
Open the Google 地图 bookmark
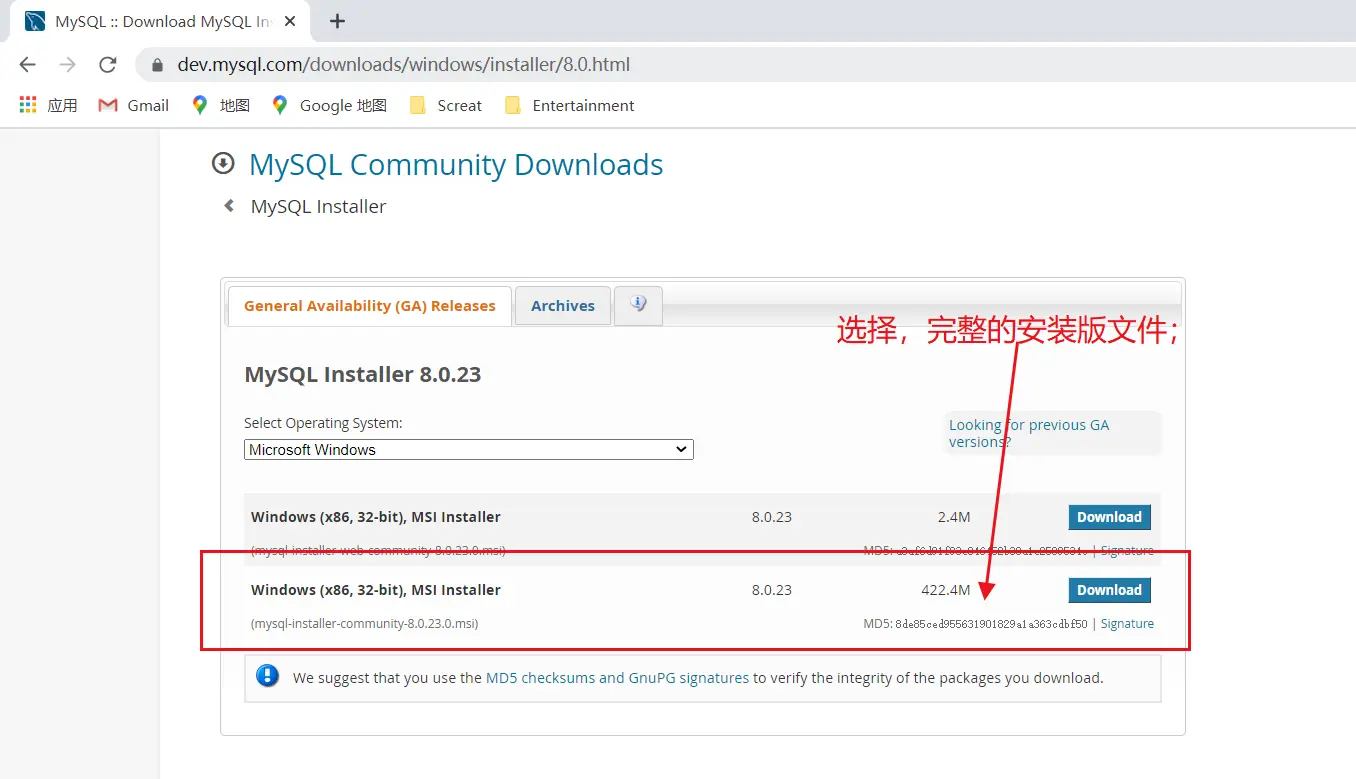click(x=329, y=105)
